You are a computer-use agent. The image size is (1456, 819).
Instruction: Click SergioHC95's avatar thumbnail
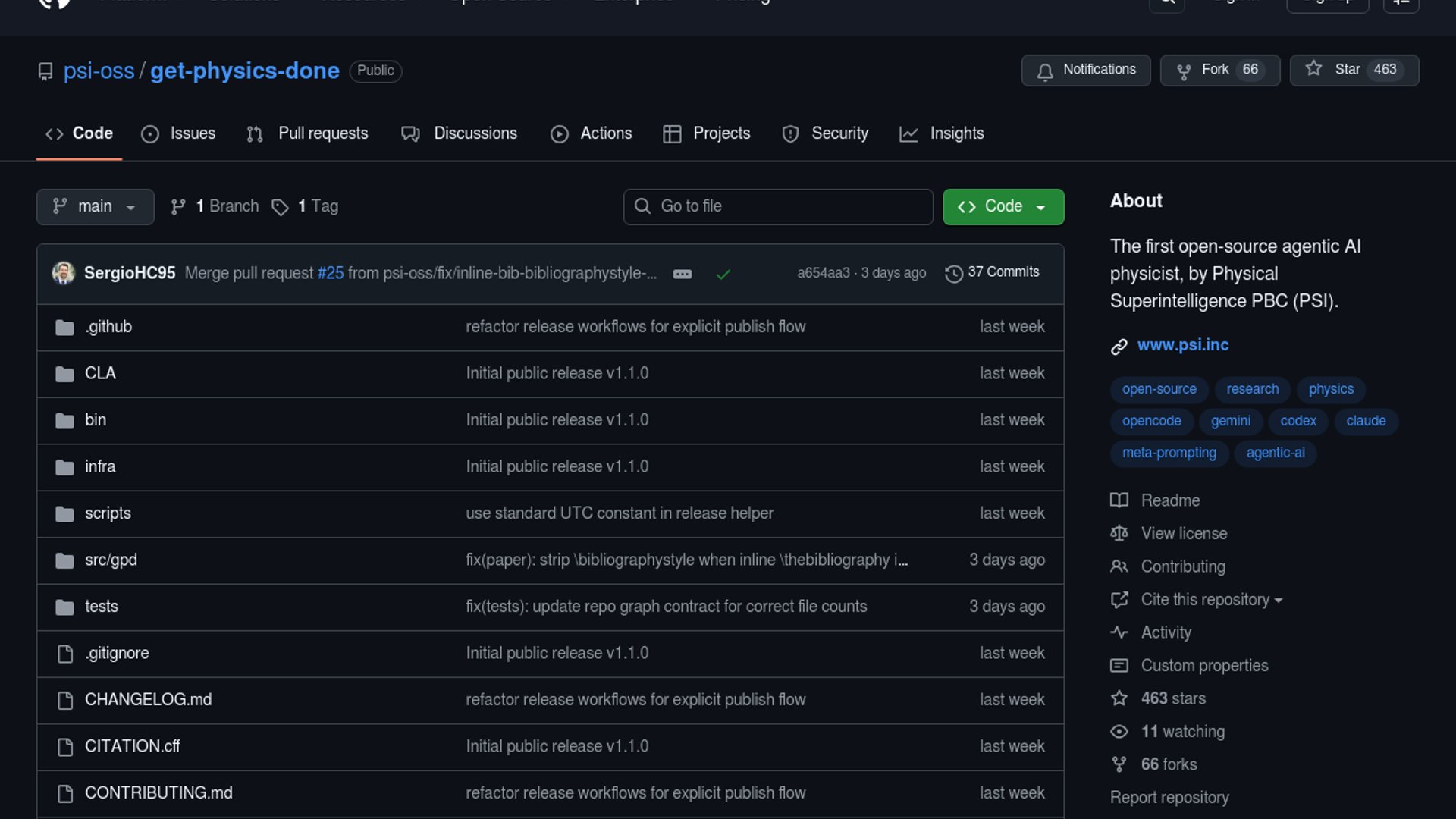(64, 273)
